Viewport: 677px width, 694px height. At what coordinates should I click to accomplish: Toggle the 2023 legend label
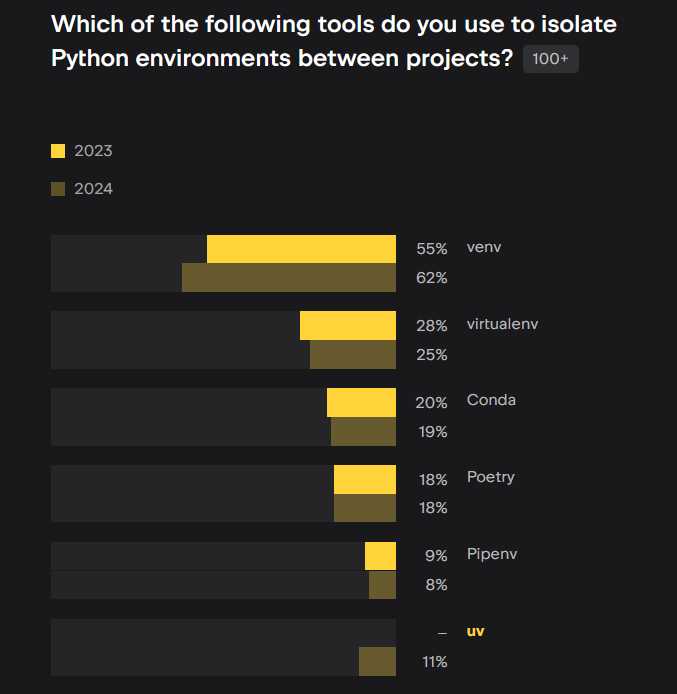click(93, 151)
